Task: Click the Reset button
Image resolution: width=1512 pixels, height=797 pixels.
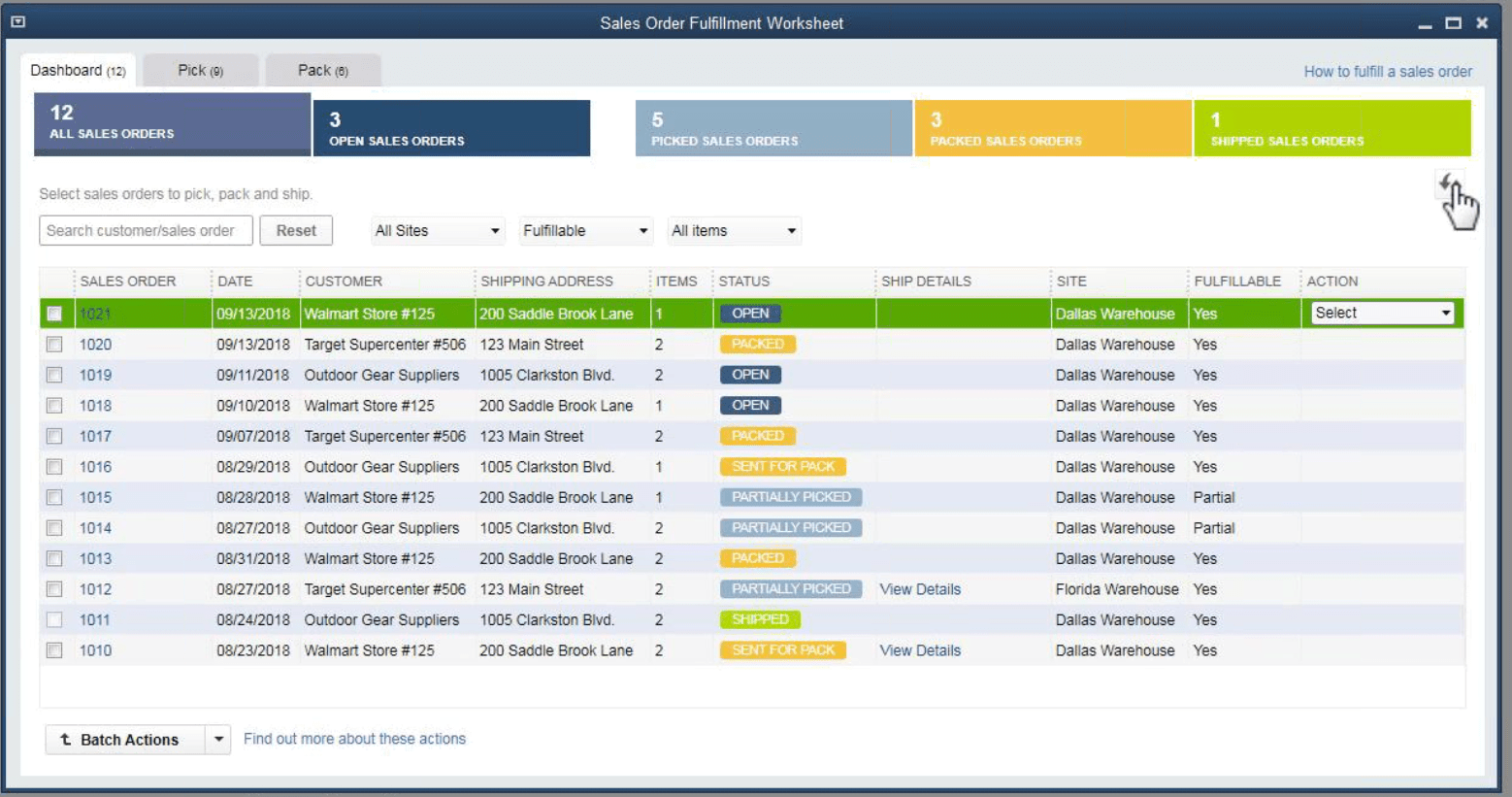Action: point(296,230)
